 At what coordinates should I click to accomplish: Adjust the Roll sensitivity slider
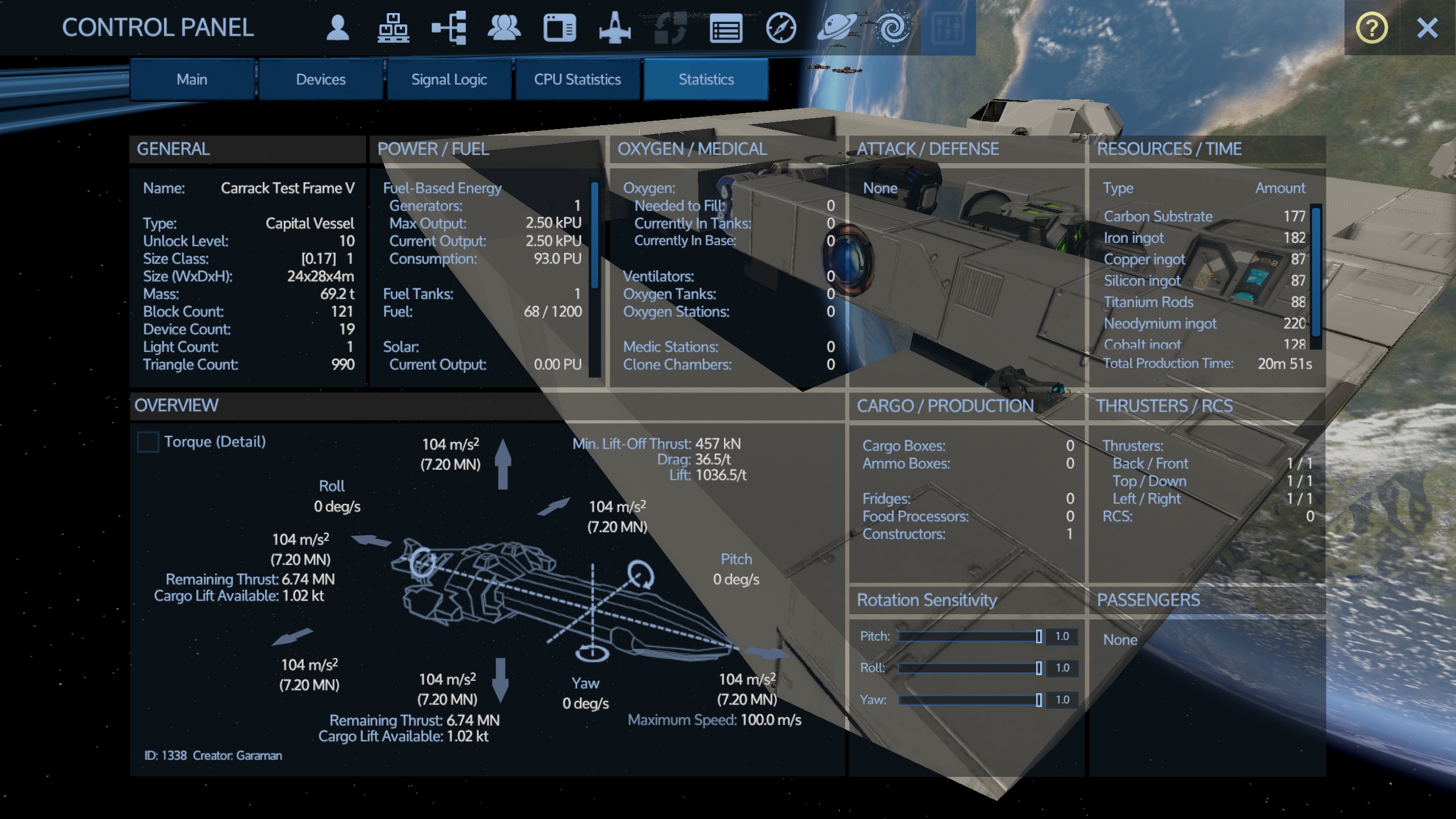pos(970,668)
